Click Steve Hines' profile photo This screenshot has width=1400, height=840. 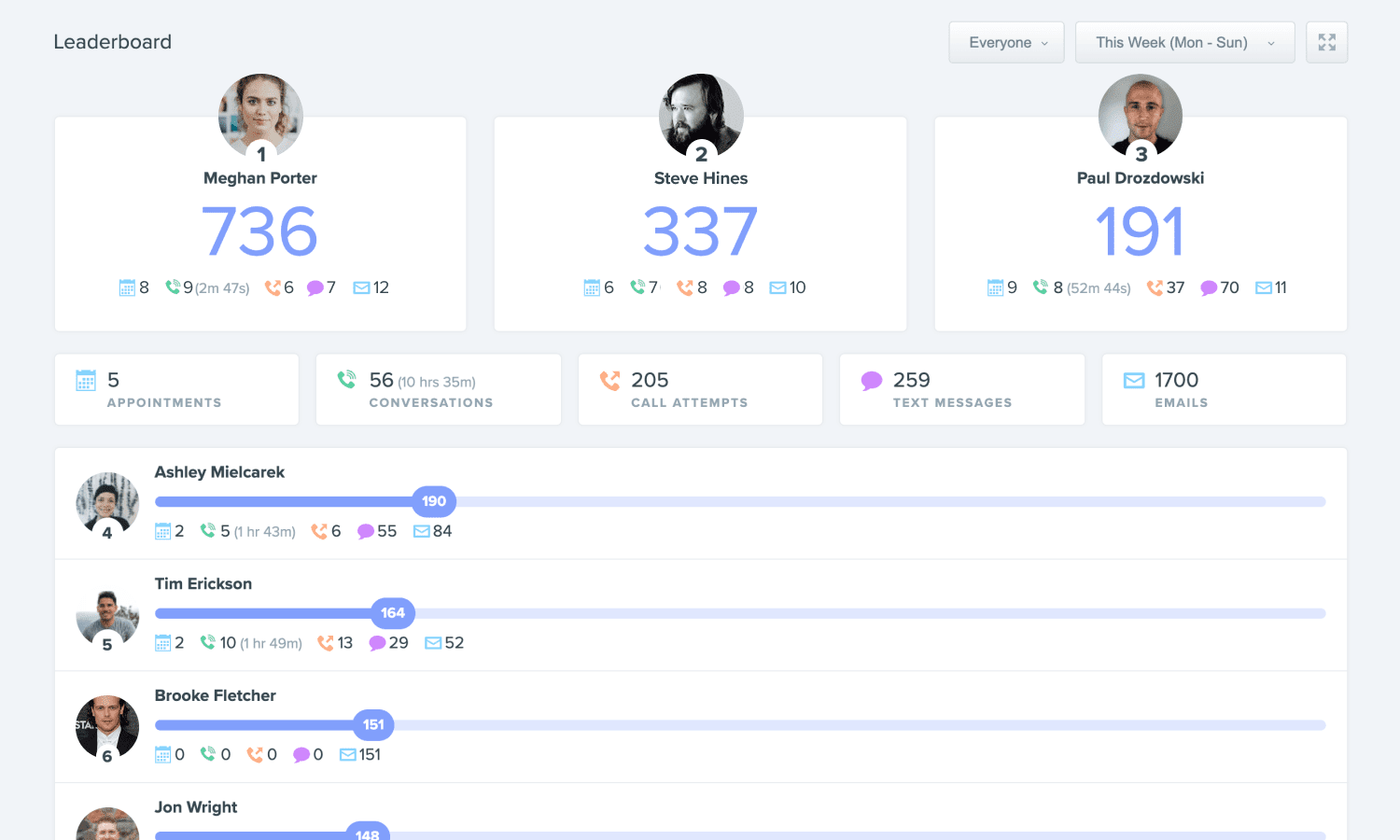(x=701, y=116)
